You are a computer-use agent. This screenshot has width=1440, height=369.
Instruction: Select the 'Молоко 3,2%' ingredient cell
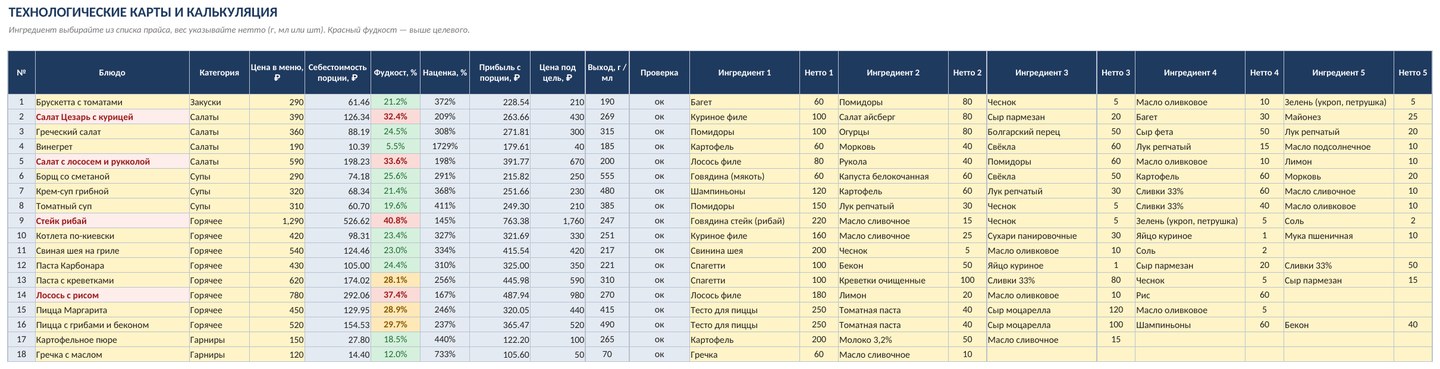(x=893, y=340)
